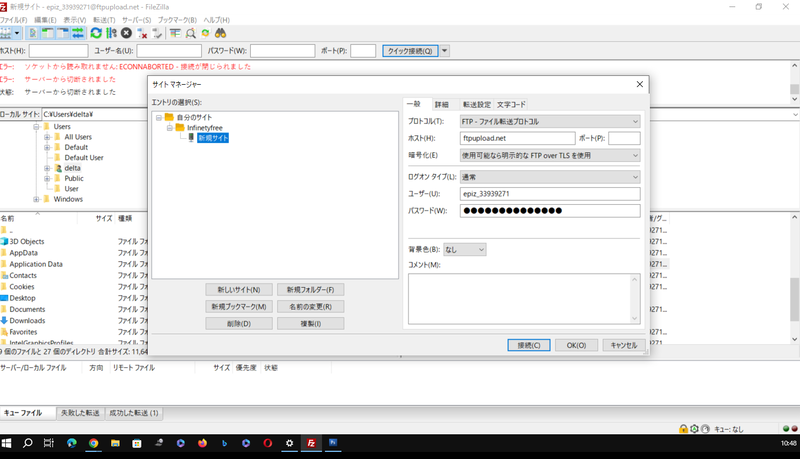This screenshot has width=800, height=459.
Task: Open Firefox from the Windows taskbar
Action: [203, 442]
